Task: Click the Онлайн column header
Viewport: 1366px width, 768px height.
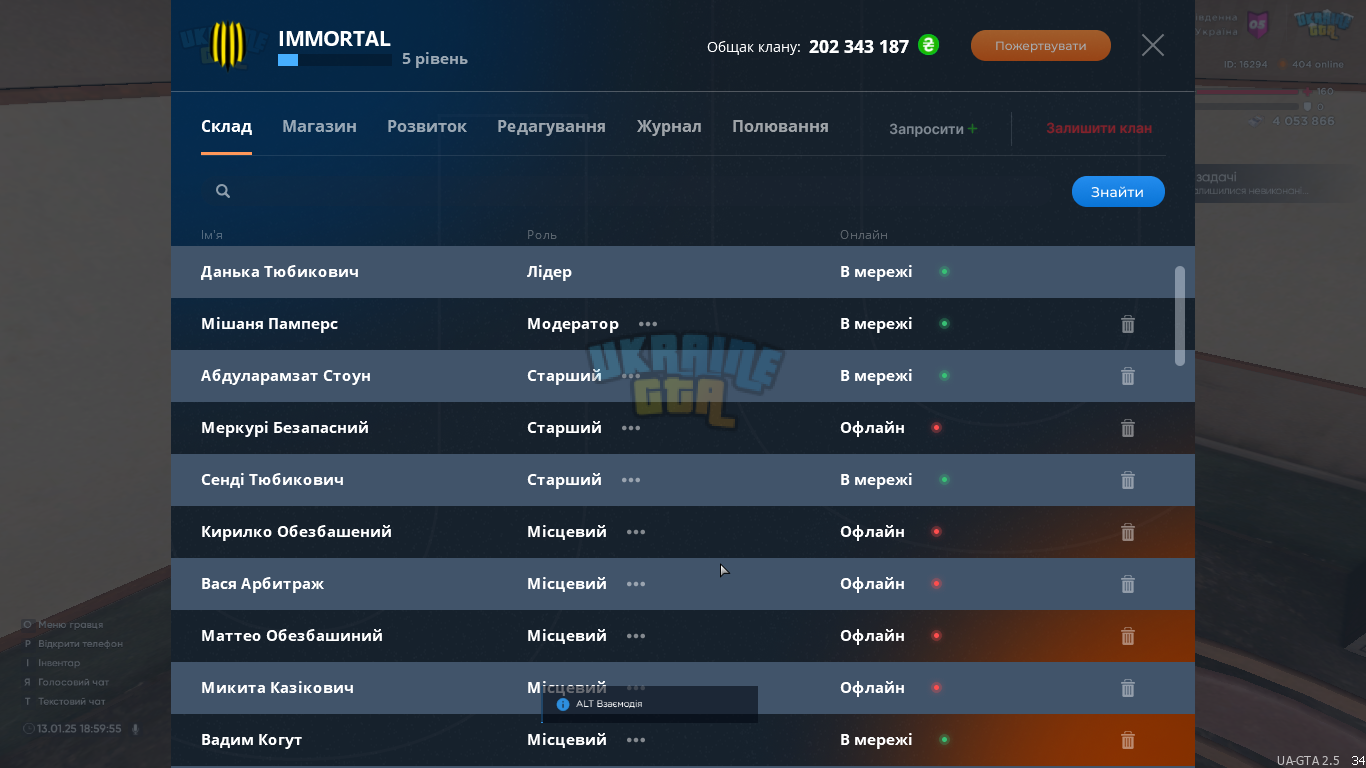Action: [x=864, y=235]
